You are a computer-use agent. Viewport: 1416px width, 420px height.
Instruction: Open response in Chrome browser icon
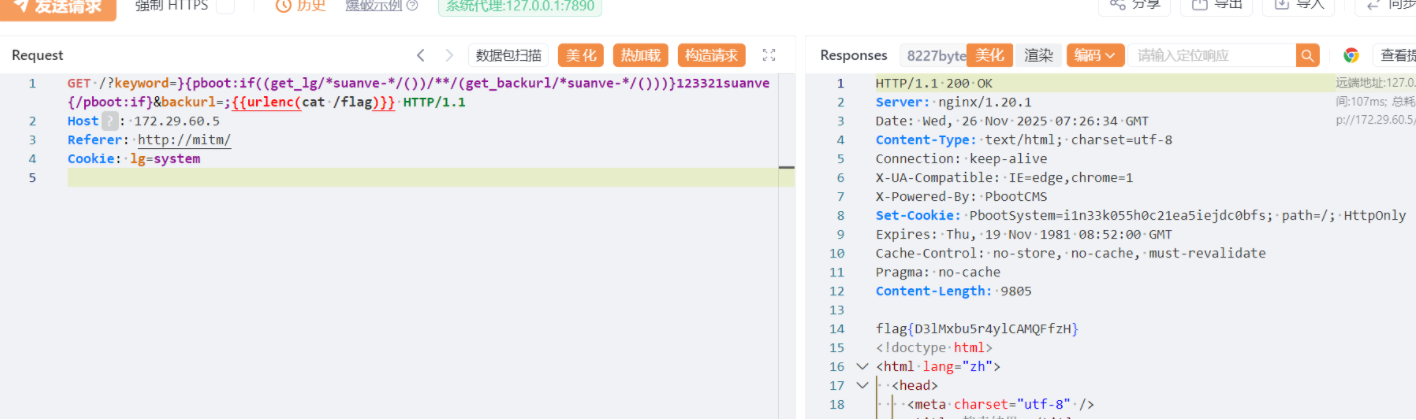click(x=1351, y=55)
